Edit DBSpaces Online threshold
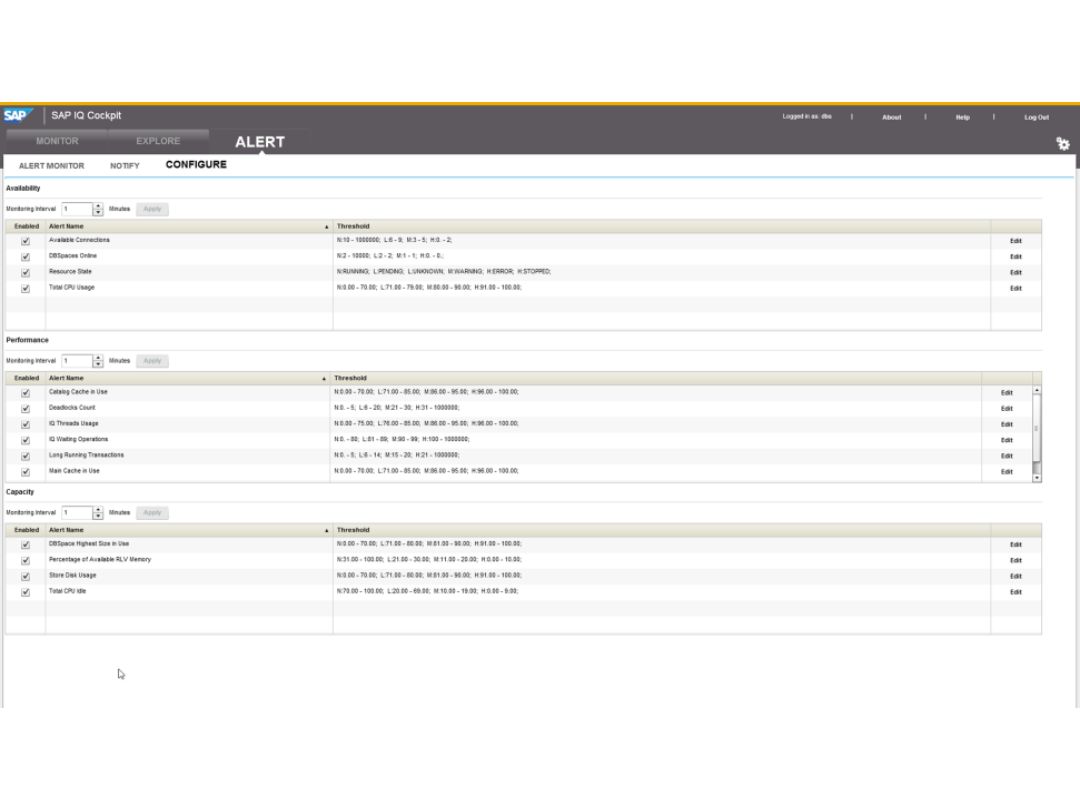 [x=1015, y=257]
